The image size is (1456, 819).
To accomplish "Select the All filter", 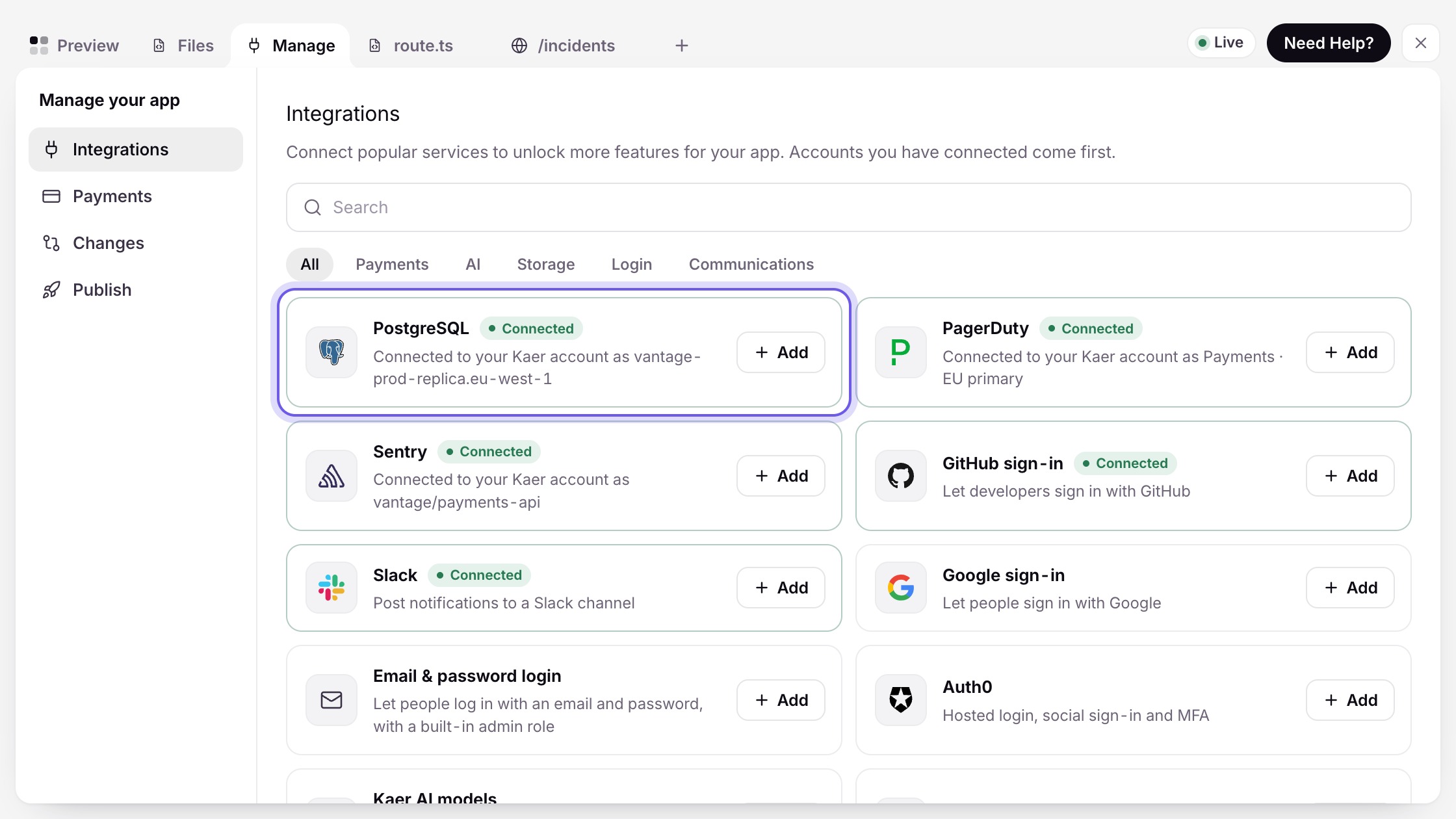I will (x=310, y=265).
